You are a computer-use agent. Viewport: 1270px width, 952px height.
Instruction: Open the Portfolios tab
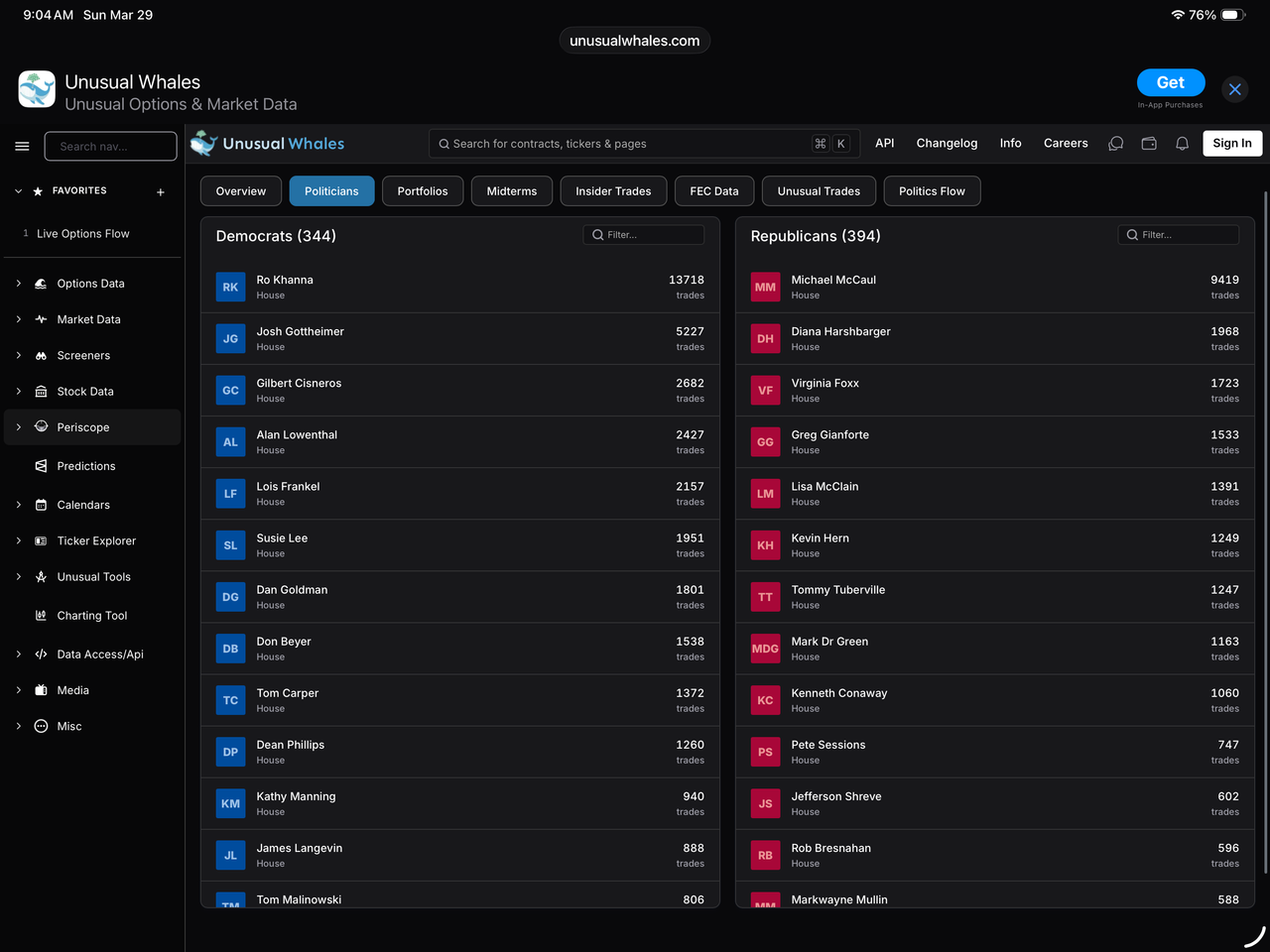pyautogui.click(x=423, y=191)
